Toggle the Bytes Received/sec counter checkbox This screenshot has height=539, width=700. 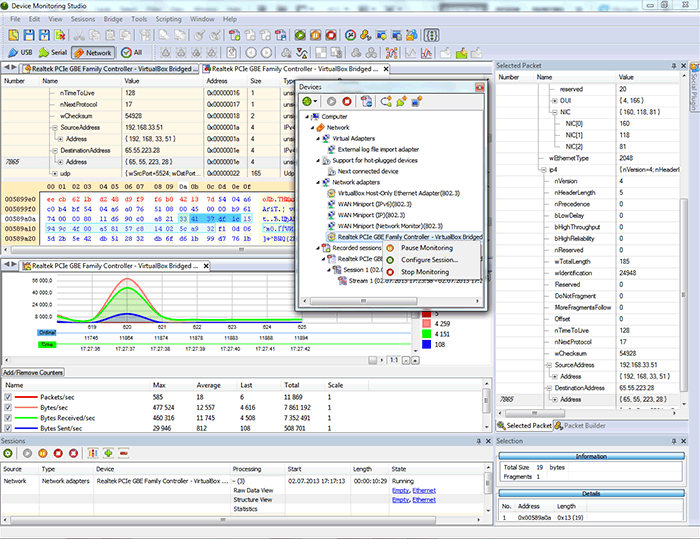8,418
